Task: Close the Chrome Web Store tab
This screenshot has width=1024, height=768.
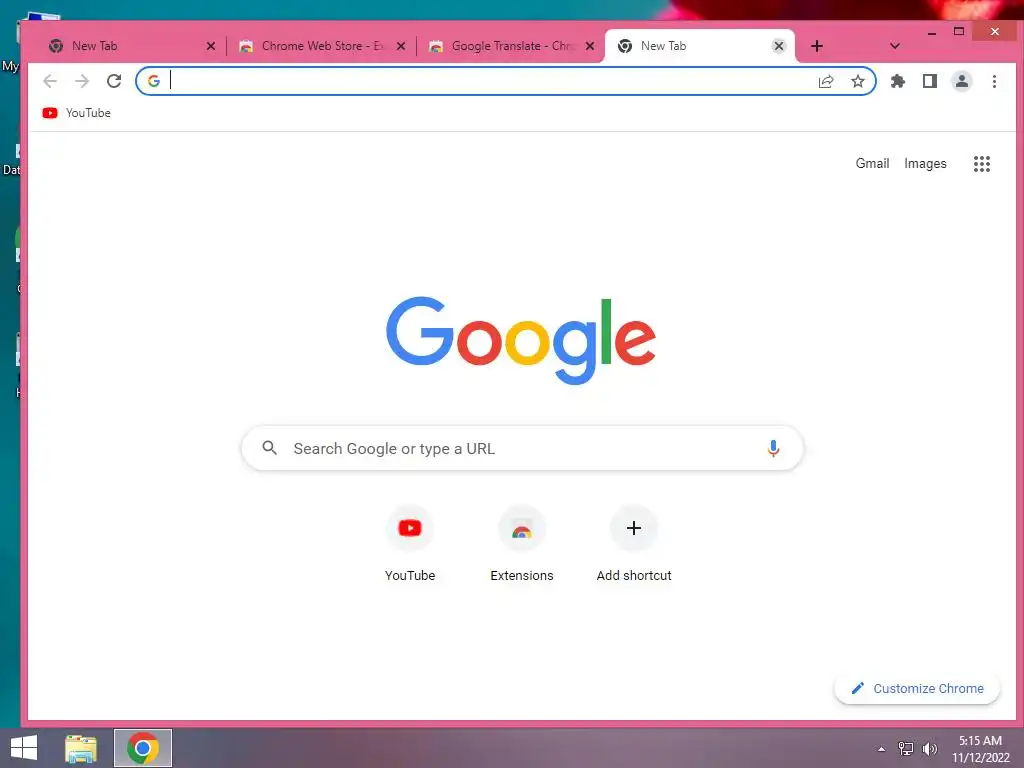Action: [x=401, y=46]
